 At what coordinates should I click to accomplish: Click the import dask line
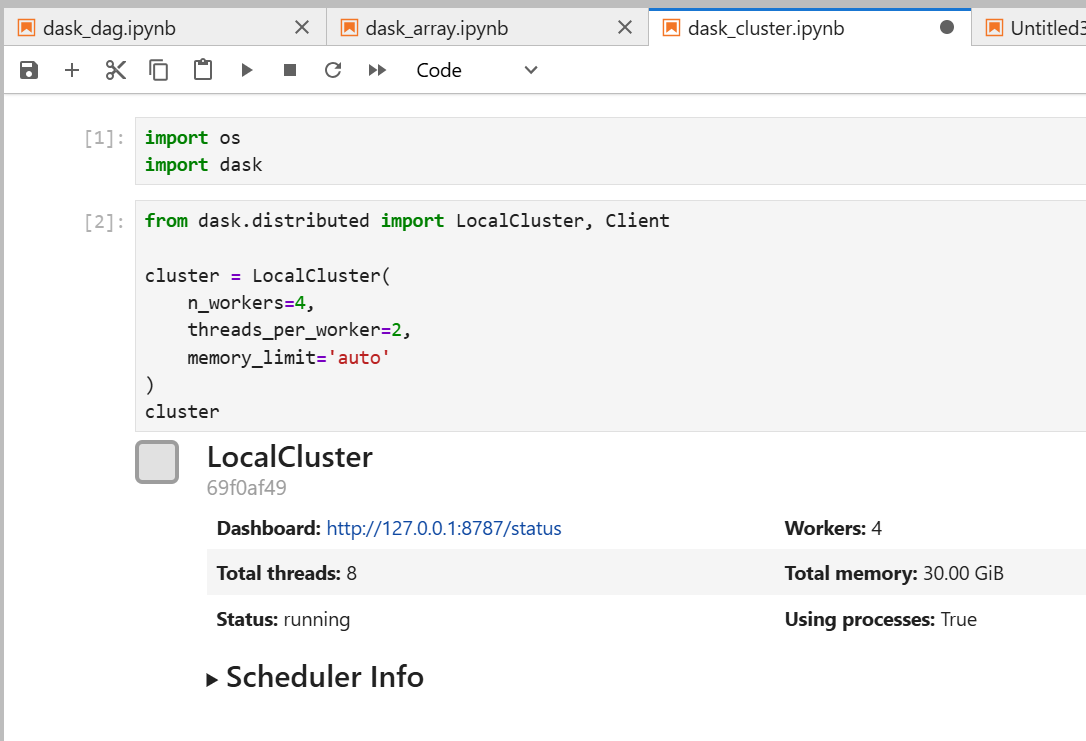click(x=204, y=165)
